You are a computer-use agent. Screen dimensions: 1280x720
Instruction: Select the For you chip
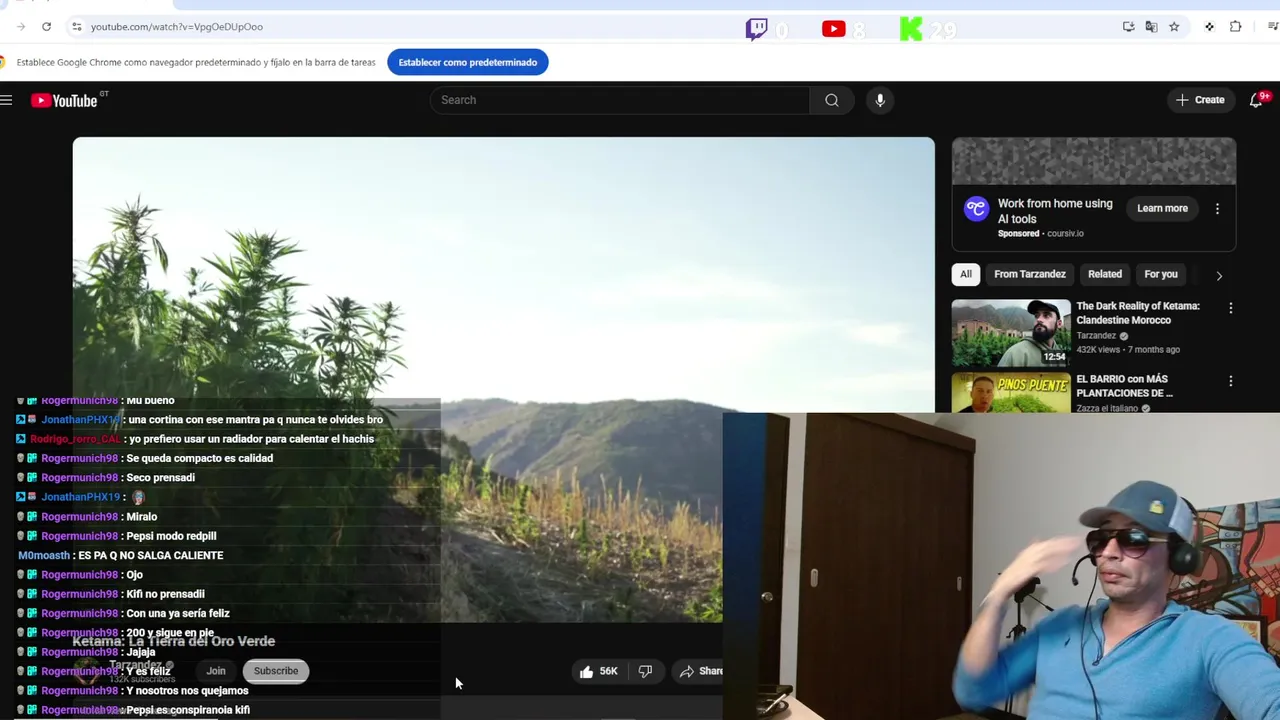click(1161, 274)
